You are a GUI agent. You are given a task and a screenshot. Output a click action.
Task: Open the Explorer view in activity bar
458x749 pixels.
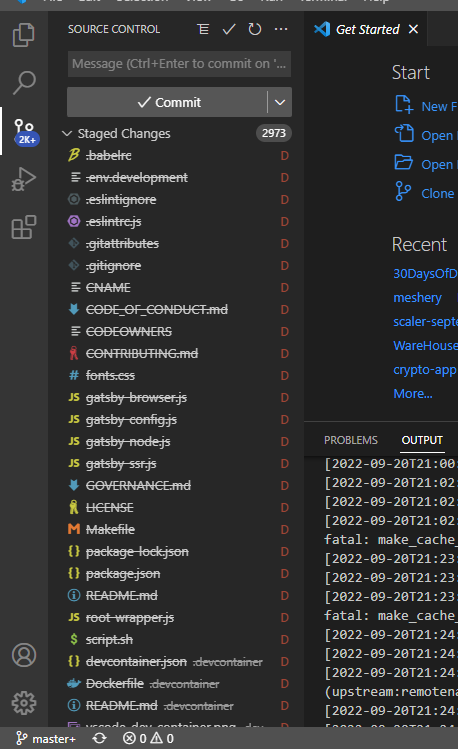[x=24, y=35]
